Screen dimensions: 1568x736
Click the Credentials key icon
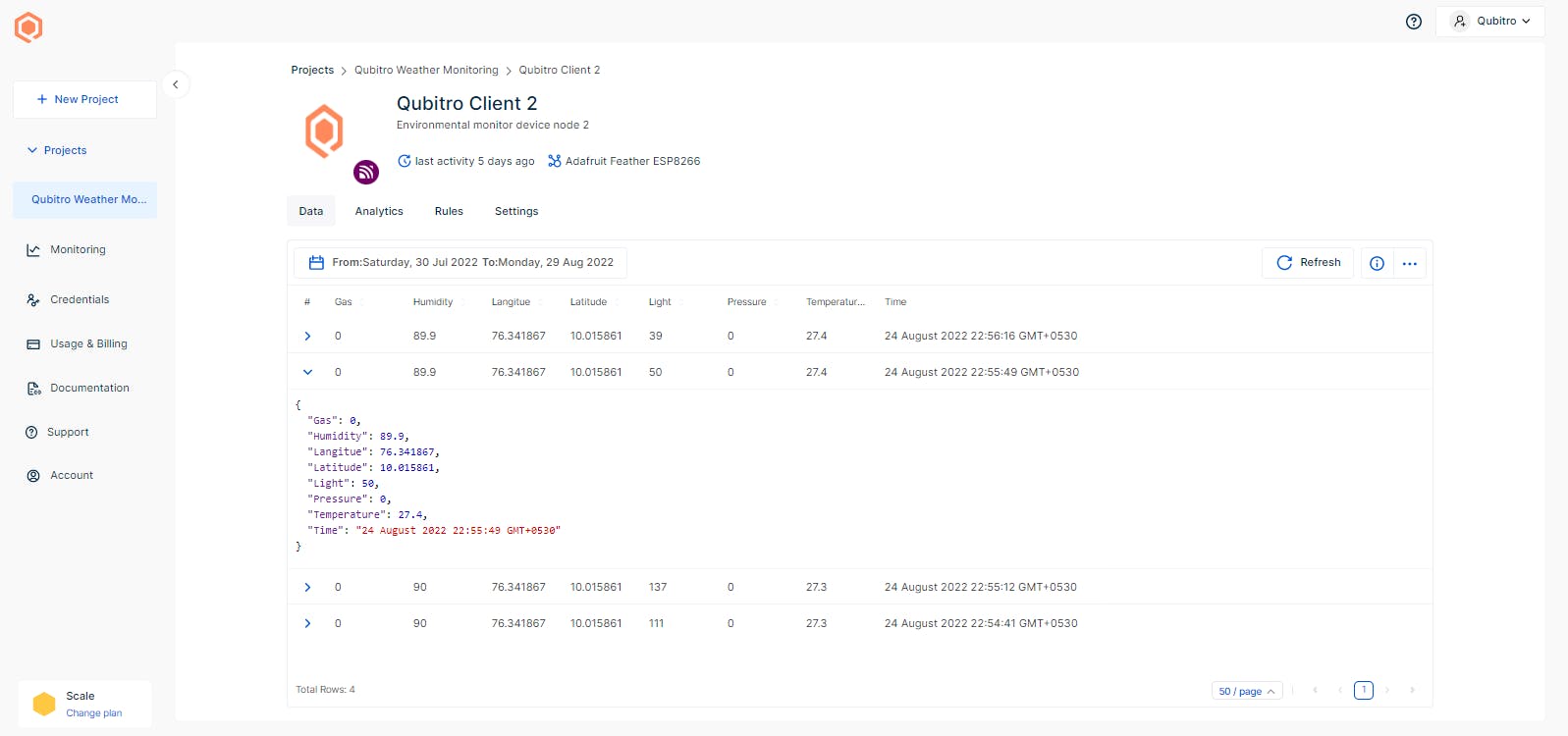pyautogui.click(x=33, y=300)
